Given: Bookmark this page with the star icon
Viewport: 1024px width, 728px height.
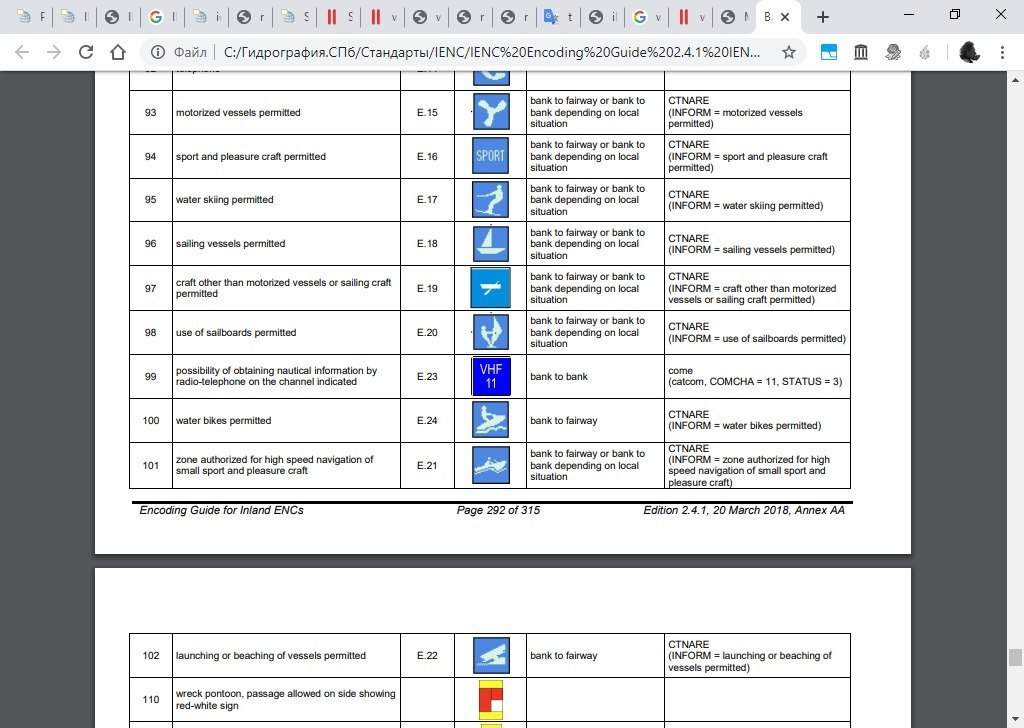Looking at the screenshot, I should tap(789, 52).
